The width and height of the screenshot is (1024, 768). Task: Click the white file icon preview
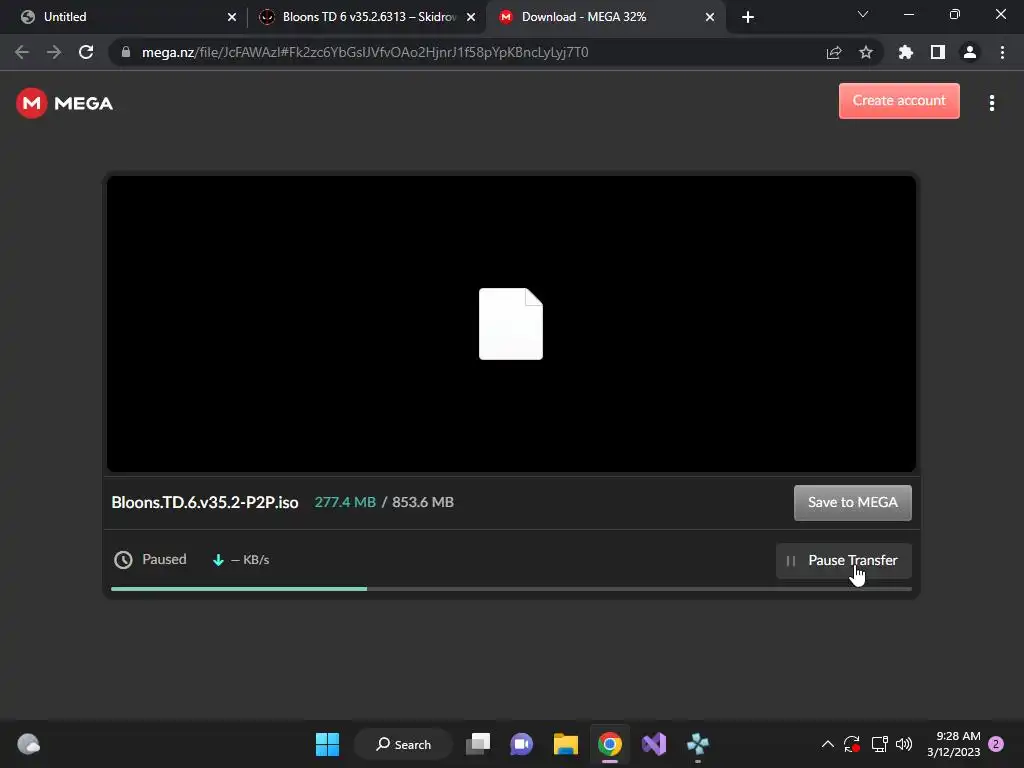tap(511, 324)
